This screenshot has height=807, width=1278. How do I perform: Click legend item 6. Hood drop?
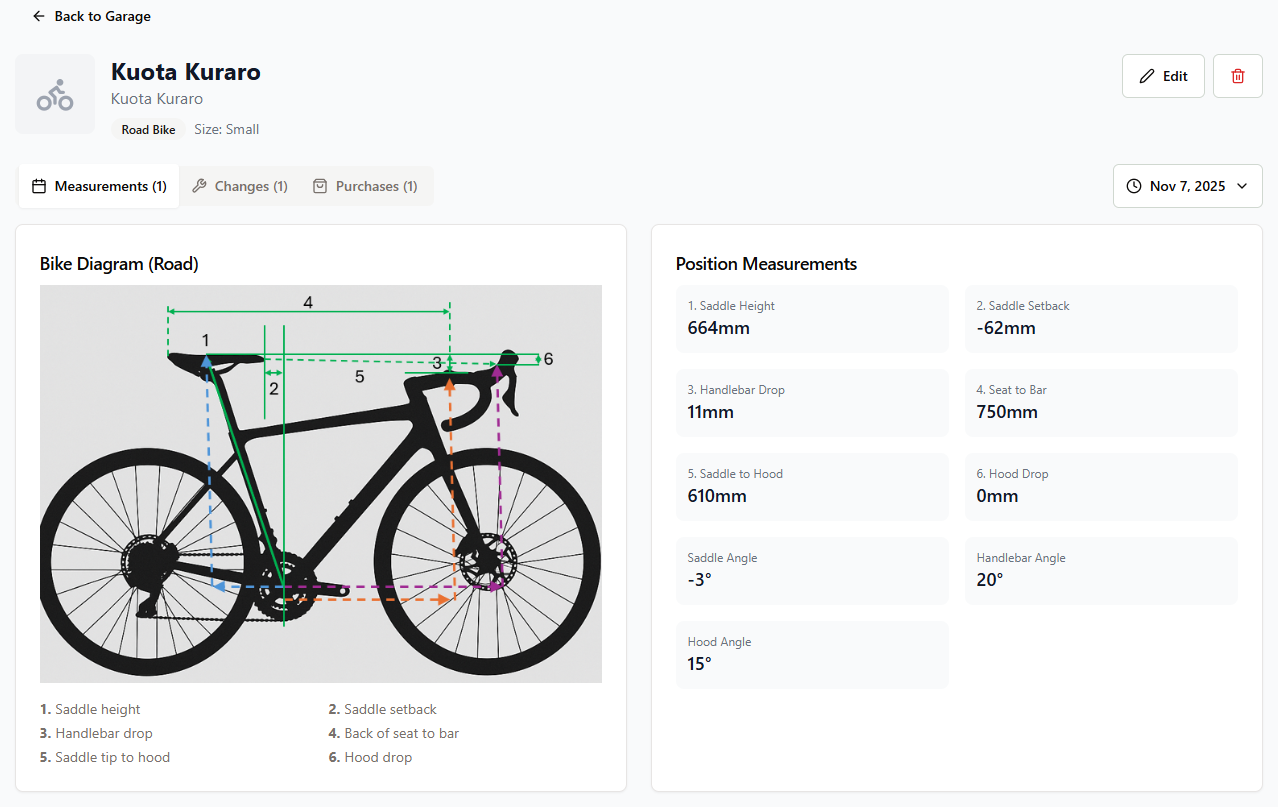[x=370, y=757]
